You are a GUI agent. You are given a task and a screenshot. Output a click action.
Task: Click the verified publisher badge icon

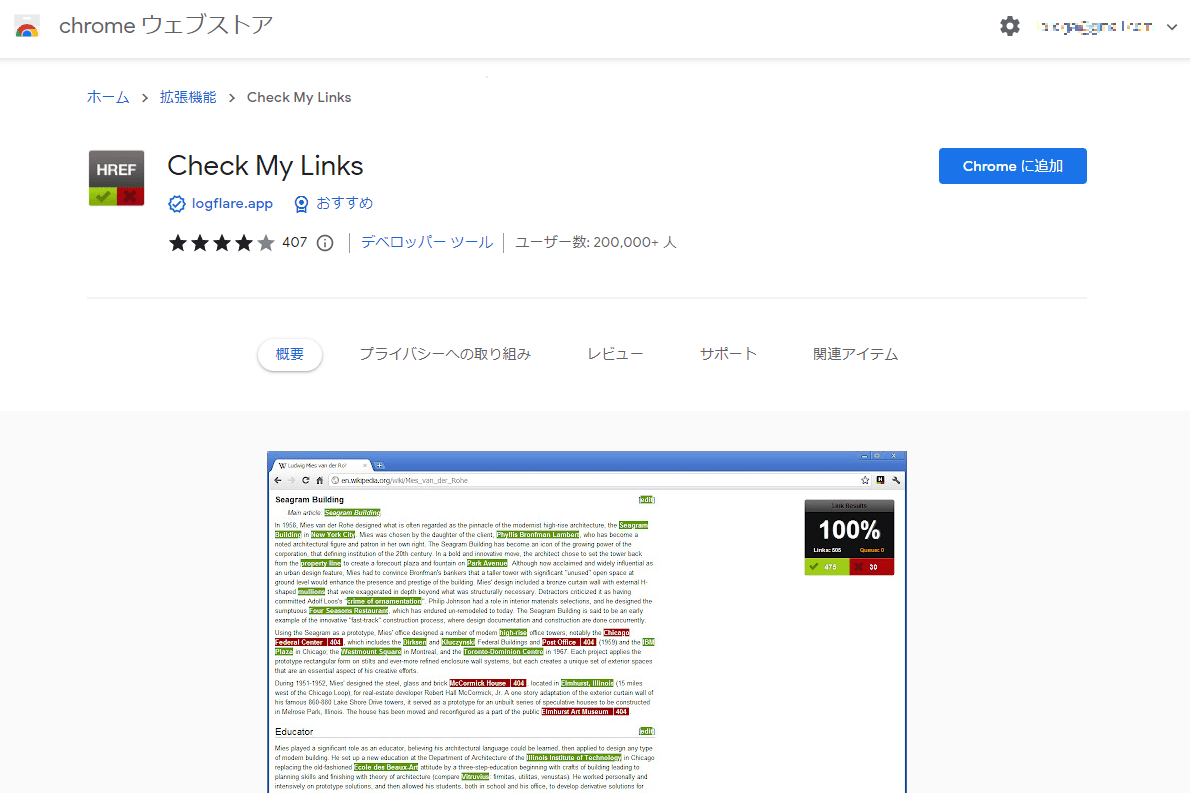pos(177,204)
